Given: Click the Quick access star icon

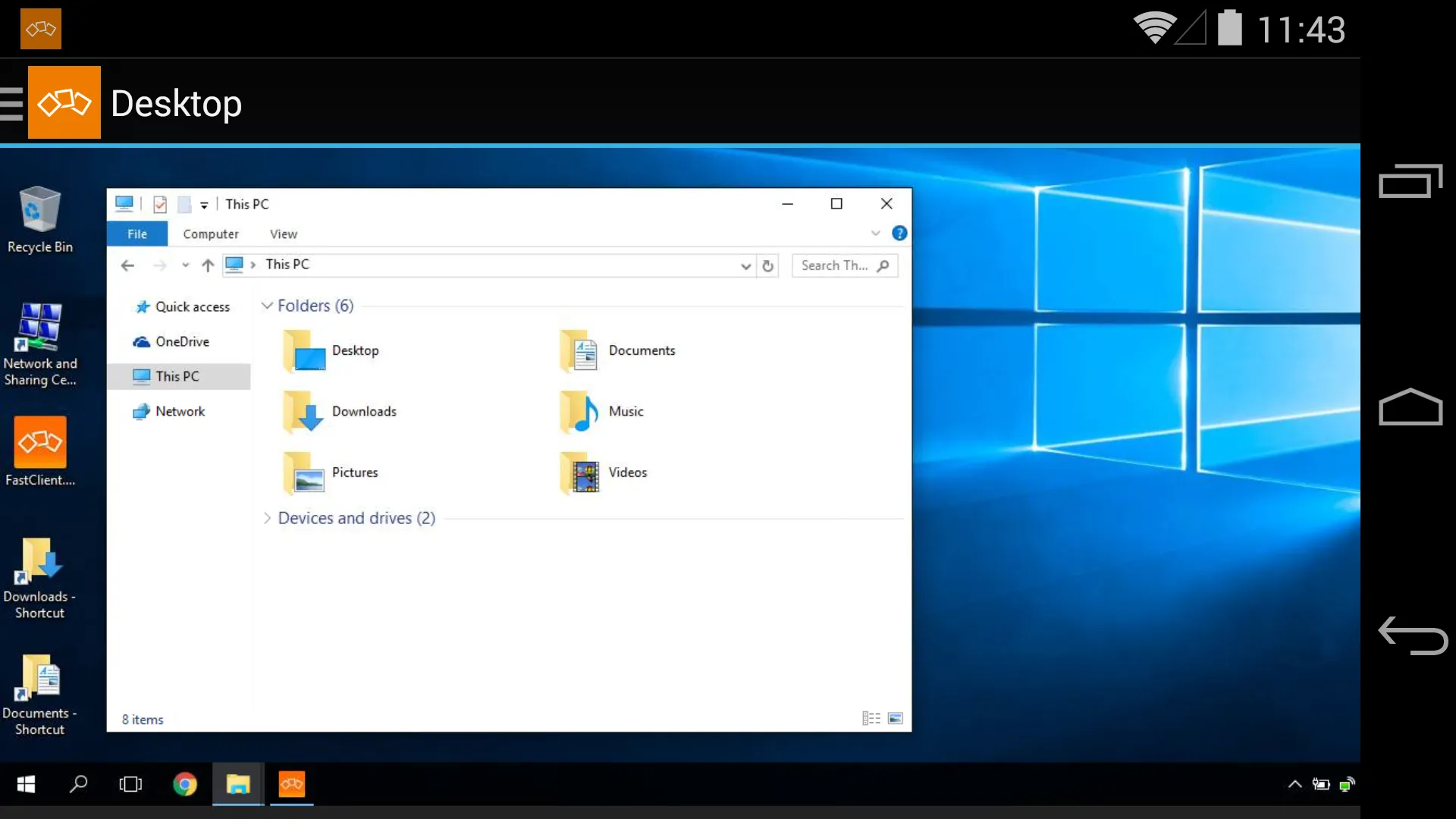Looking at the screenshot, I should pyautogui.click(x=142, y=307).
